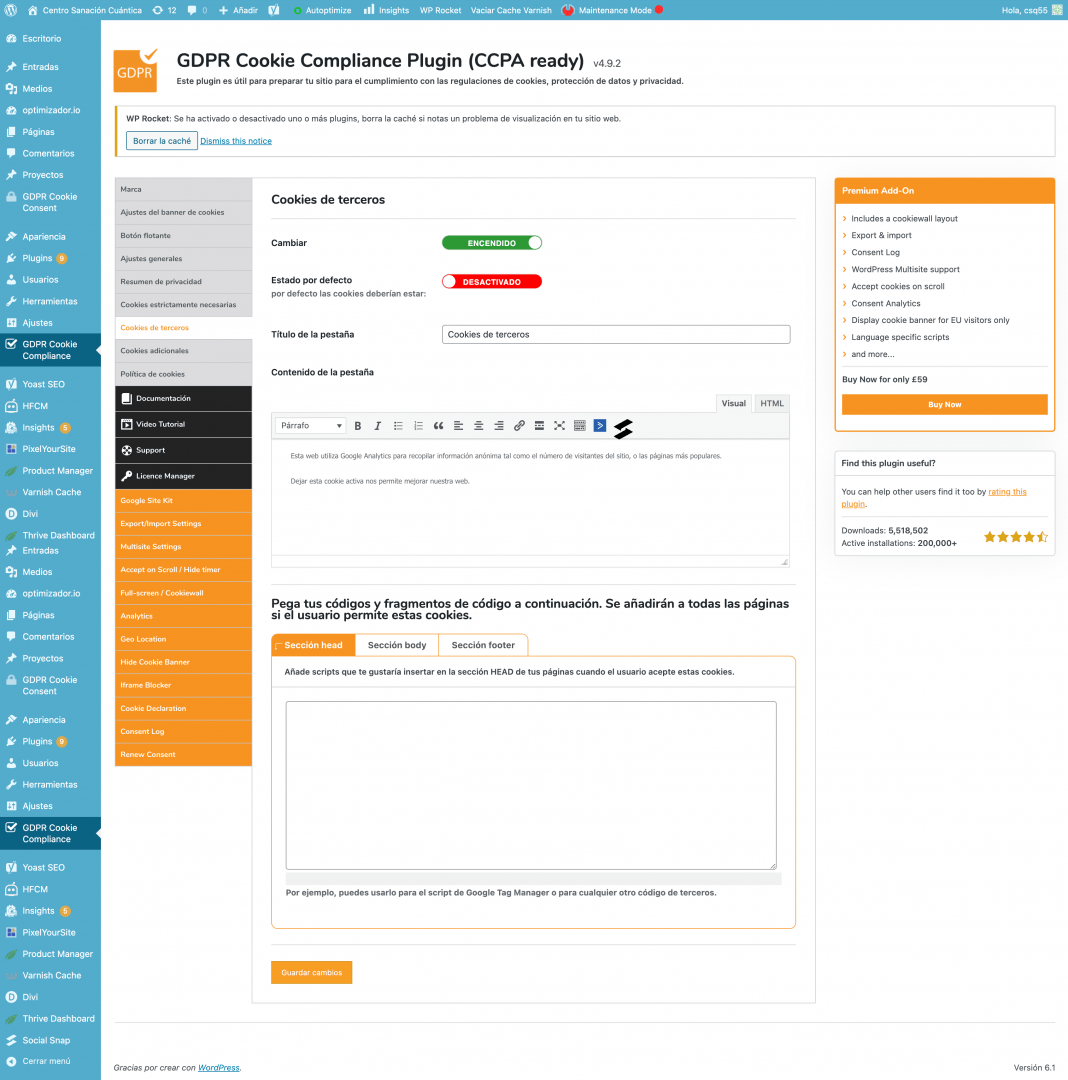1068x1080 pixels.
Task: Open the Ajustes del banner de cookies tab
Action: click(183, 212)
